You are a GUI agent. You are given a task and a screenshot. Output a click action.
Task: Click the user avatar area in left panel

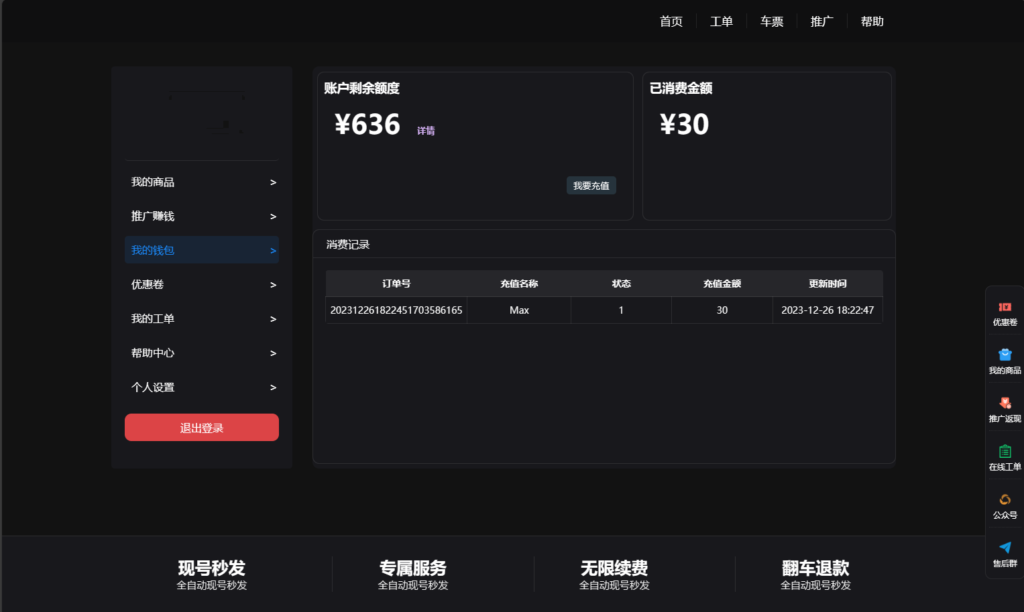pos(201,112)
